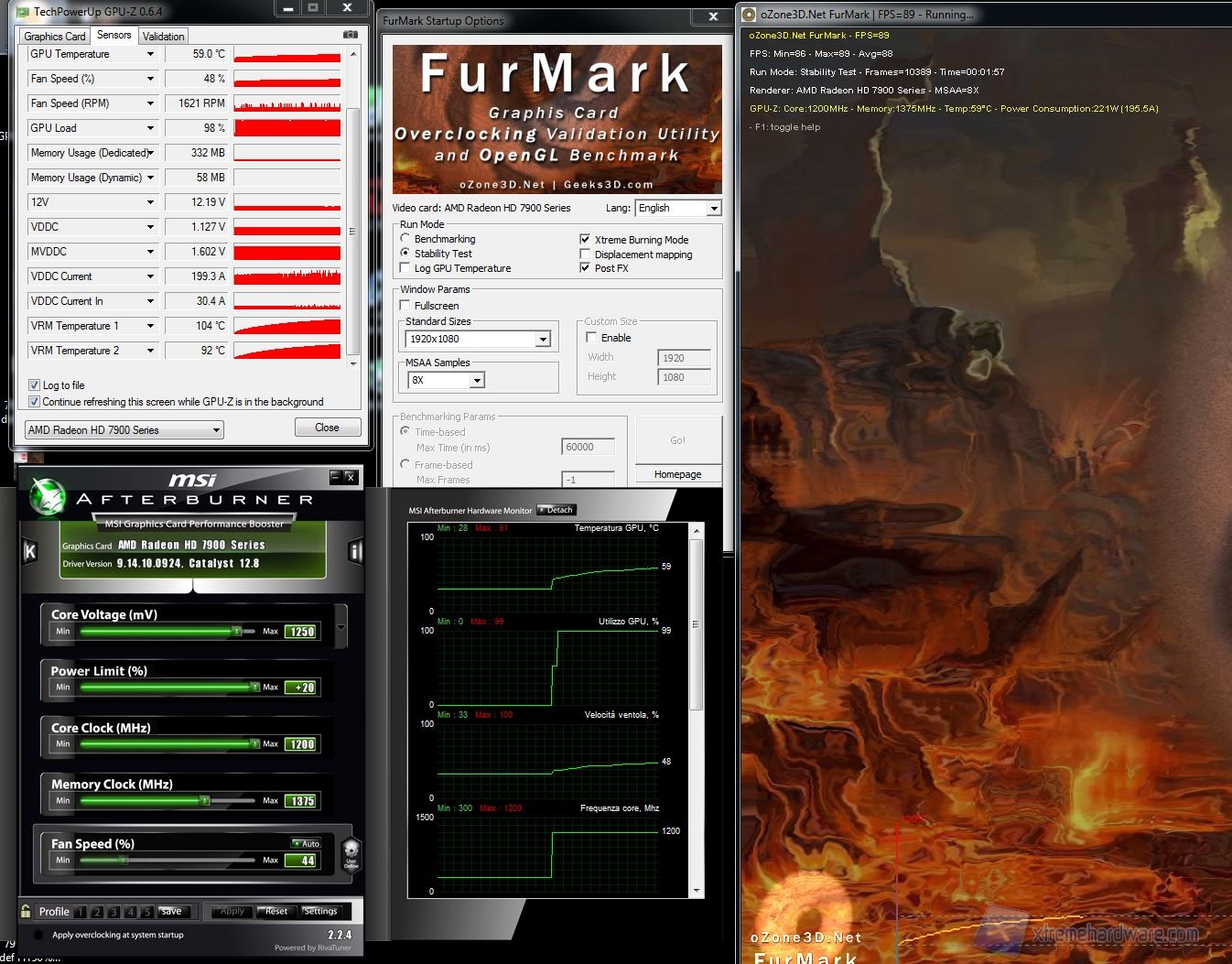Screen dimensions: 1232x964
Task: Select the Benchmarking run mode radio
Action: click(x=405, y=239)
